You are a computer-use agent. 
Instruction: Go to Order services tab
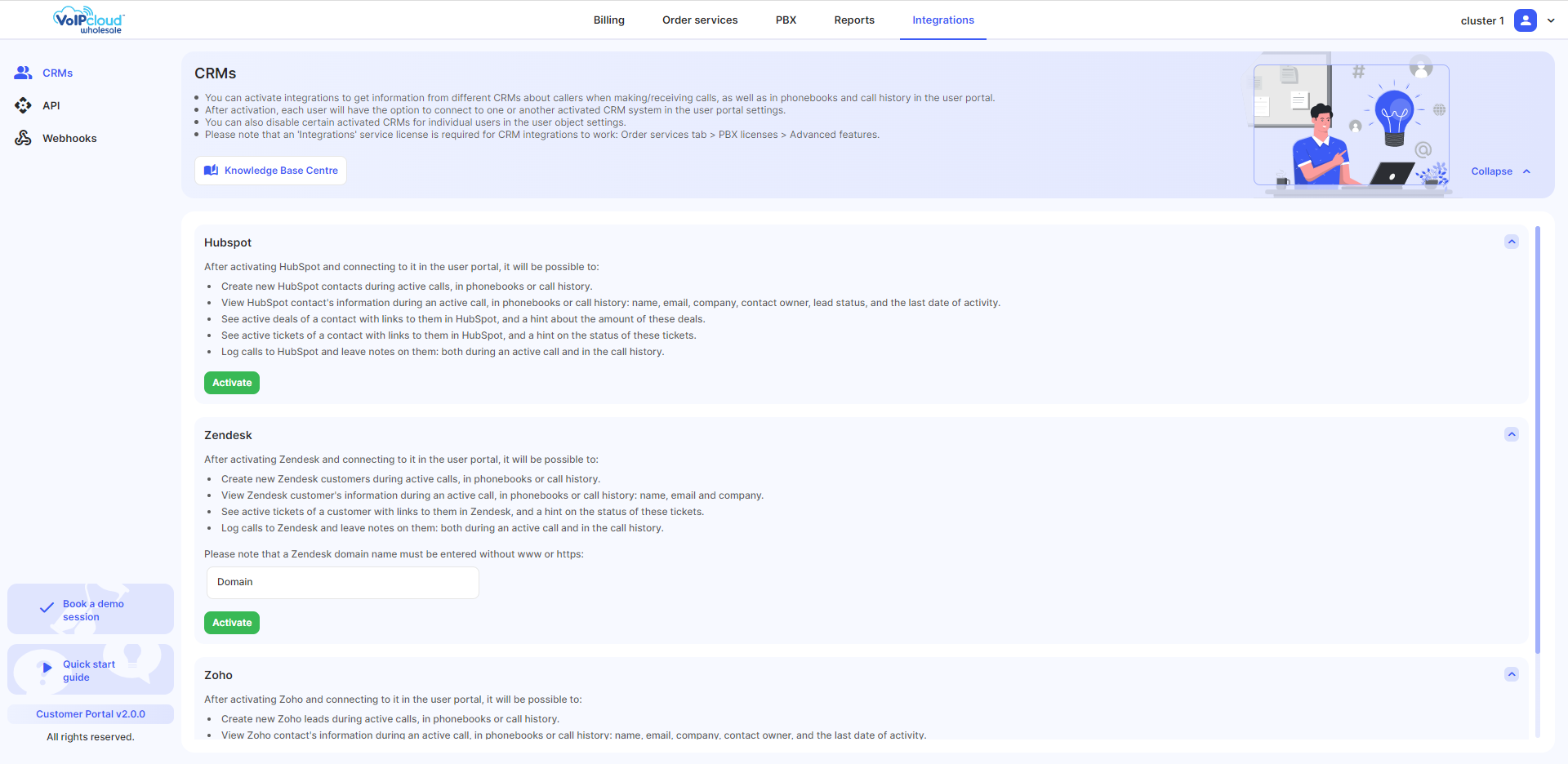pos(700,20)
